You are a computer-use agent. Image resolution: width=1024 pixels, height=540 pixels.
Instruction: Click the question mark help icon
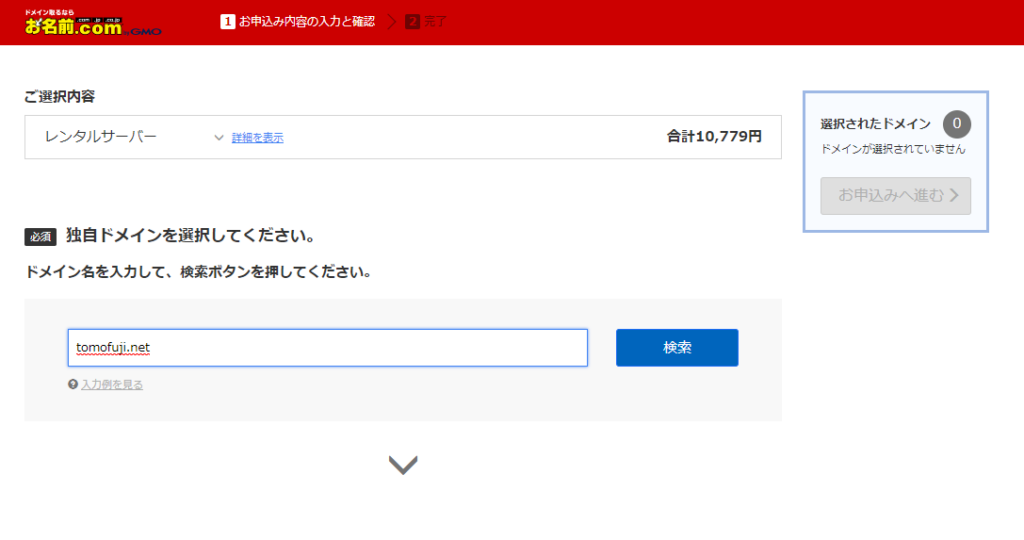[73, 384]
